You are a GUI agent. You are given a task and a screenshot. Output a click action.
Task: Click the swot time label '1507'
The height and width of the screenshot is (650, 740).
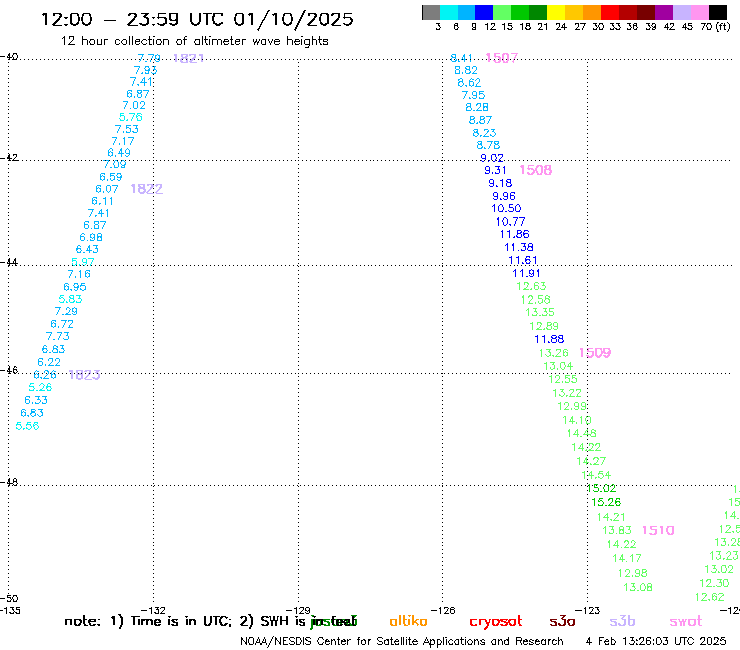pyautogui.click(x=501, y=58)
